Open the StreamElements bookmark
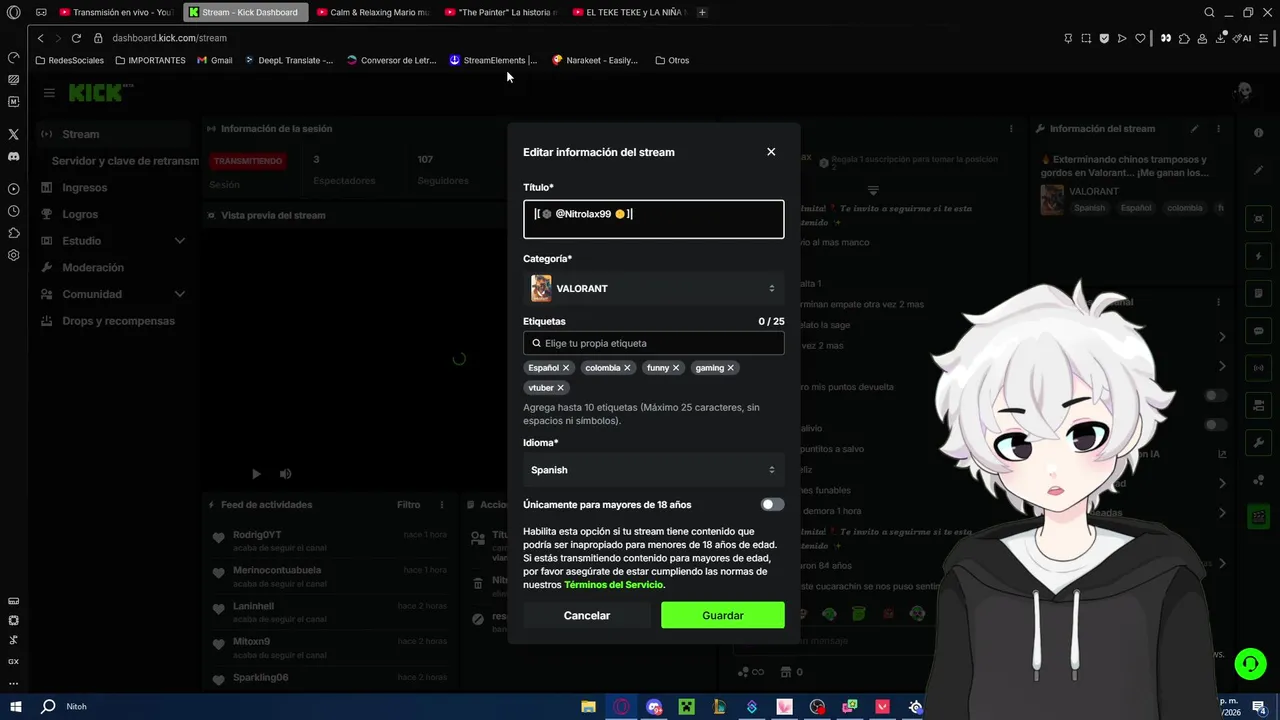This screenshot has height=720, width=1280. coord(493,60)
